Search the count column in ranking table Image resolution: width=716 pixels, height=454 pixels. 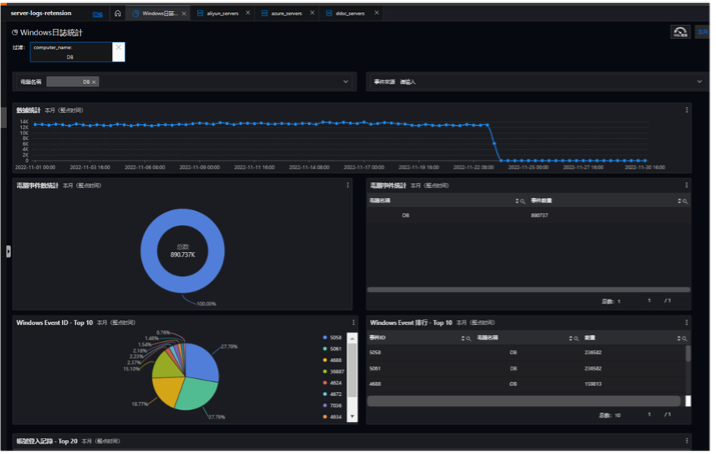[x=684, y=338]
